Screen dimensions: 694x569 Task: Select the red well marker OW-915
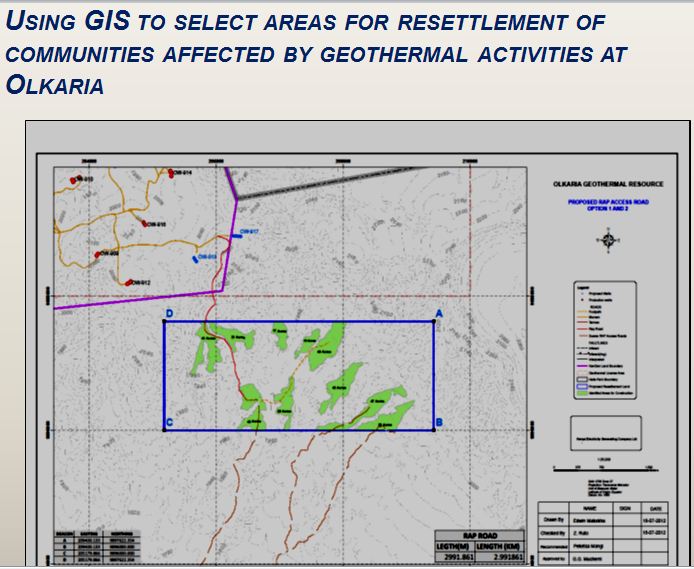tap(145, 224)
